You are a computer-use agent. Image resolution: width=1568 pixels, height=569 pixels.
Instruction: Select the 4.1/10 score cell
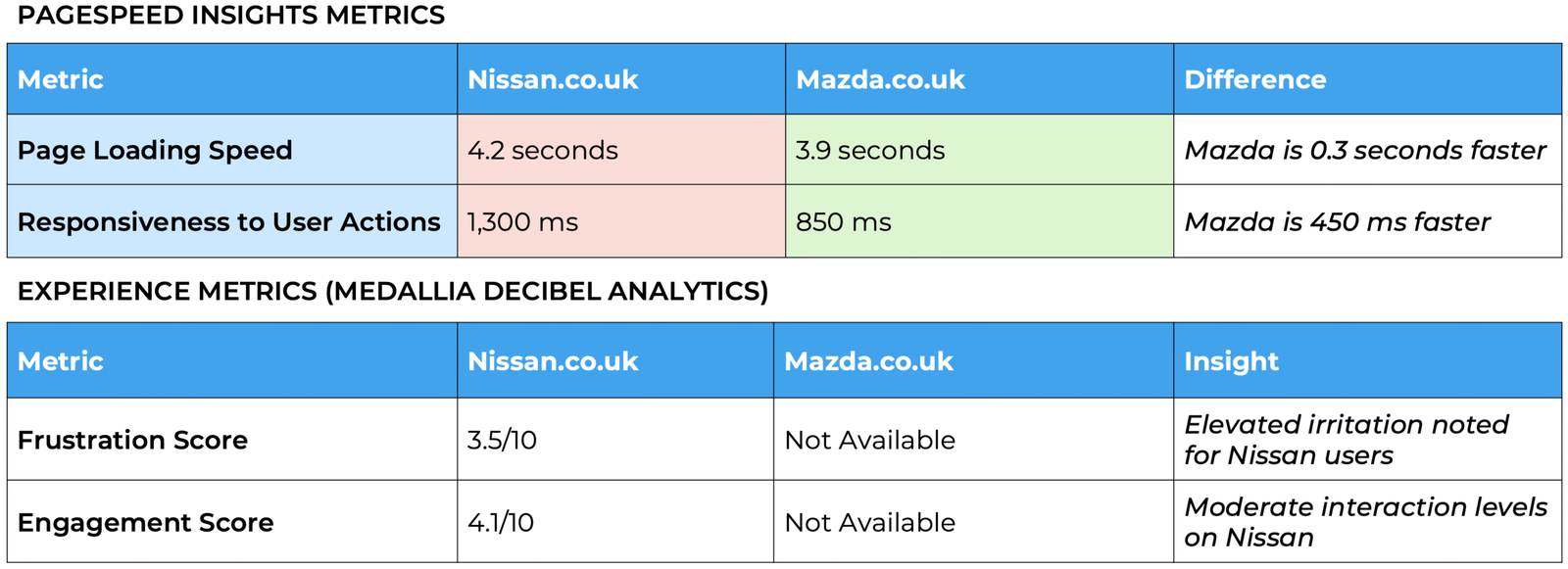[x=501, y=522]
